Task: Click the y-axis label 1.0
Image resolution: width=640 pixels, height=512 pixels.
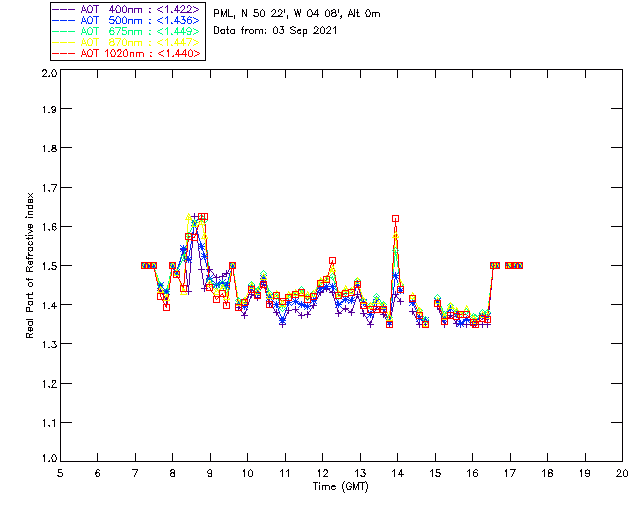Action: click(49, 458)
